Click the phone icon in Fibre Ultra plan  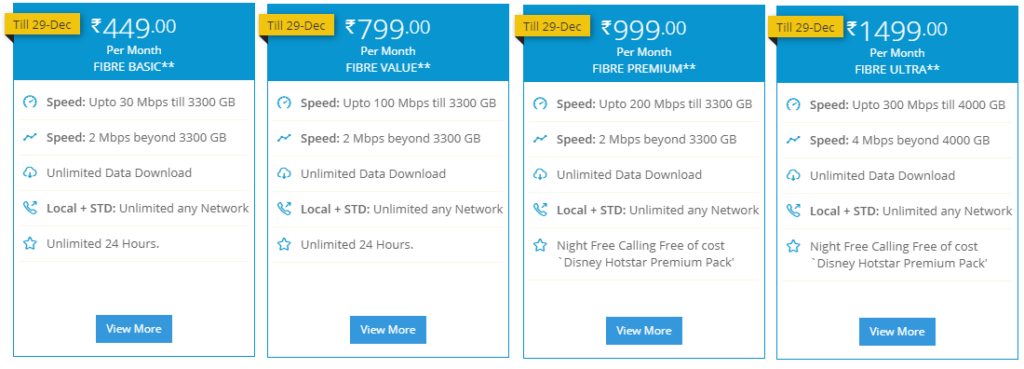793,210
